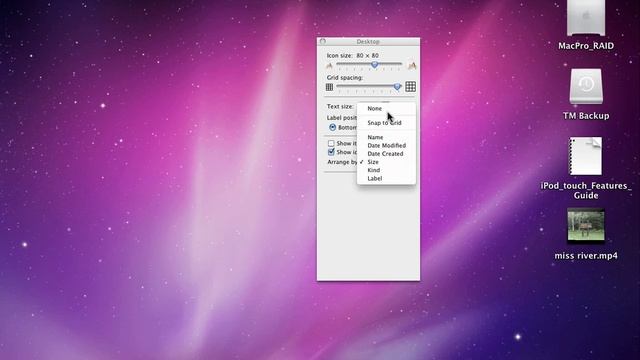Click the small icon size mountain icon
The image size is (640, 360).
pos(329,65)
